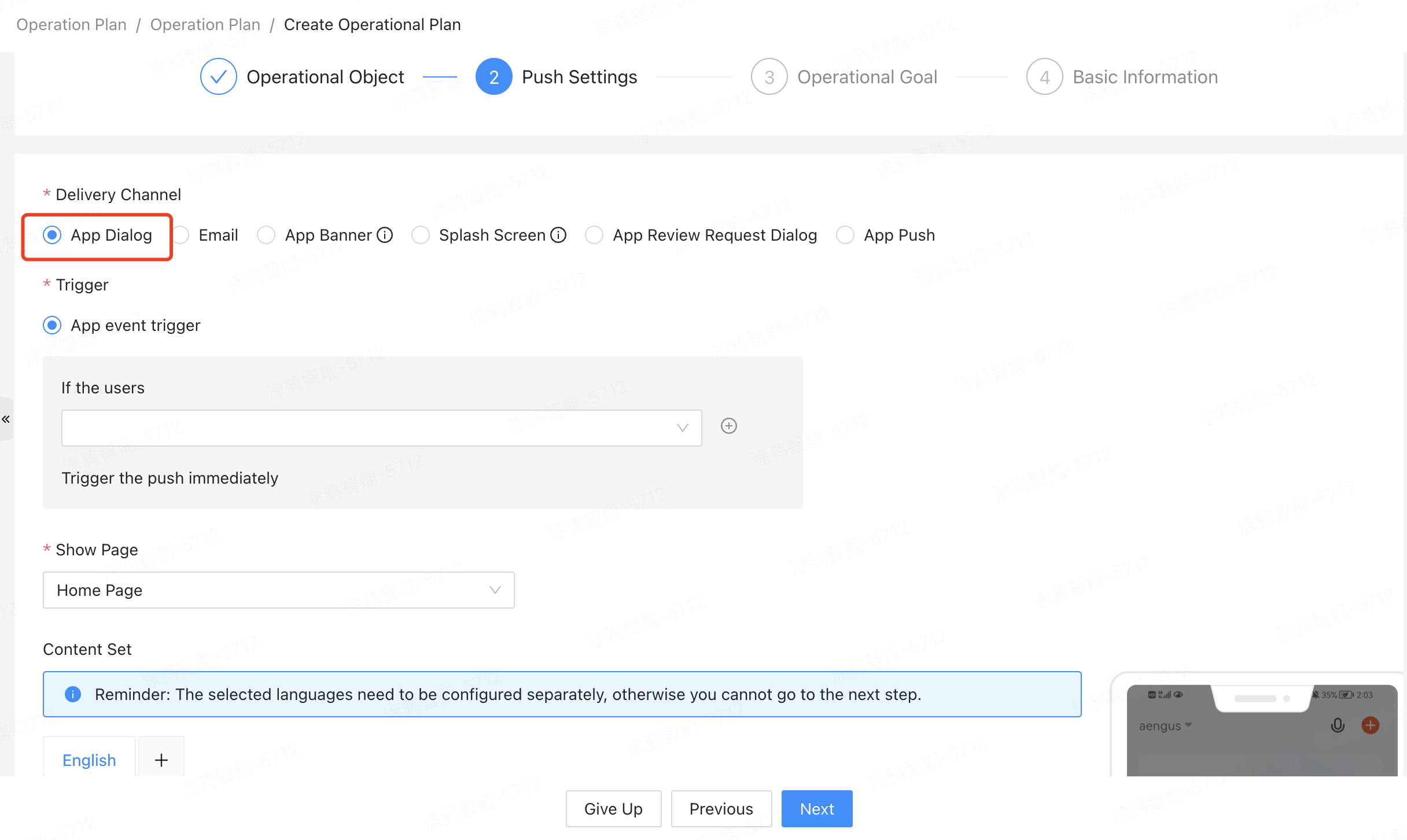
Task: Open the 'If the users' condition dropdown
Action: pyautogui.click(x=381, y=428)
